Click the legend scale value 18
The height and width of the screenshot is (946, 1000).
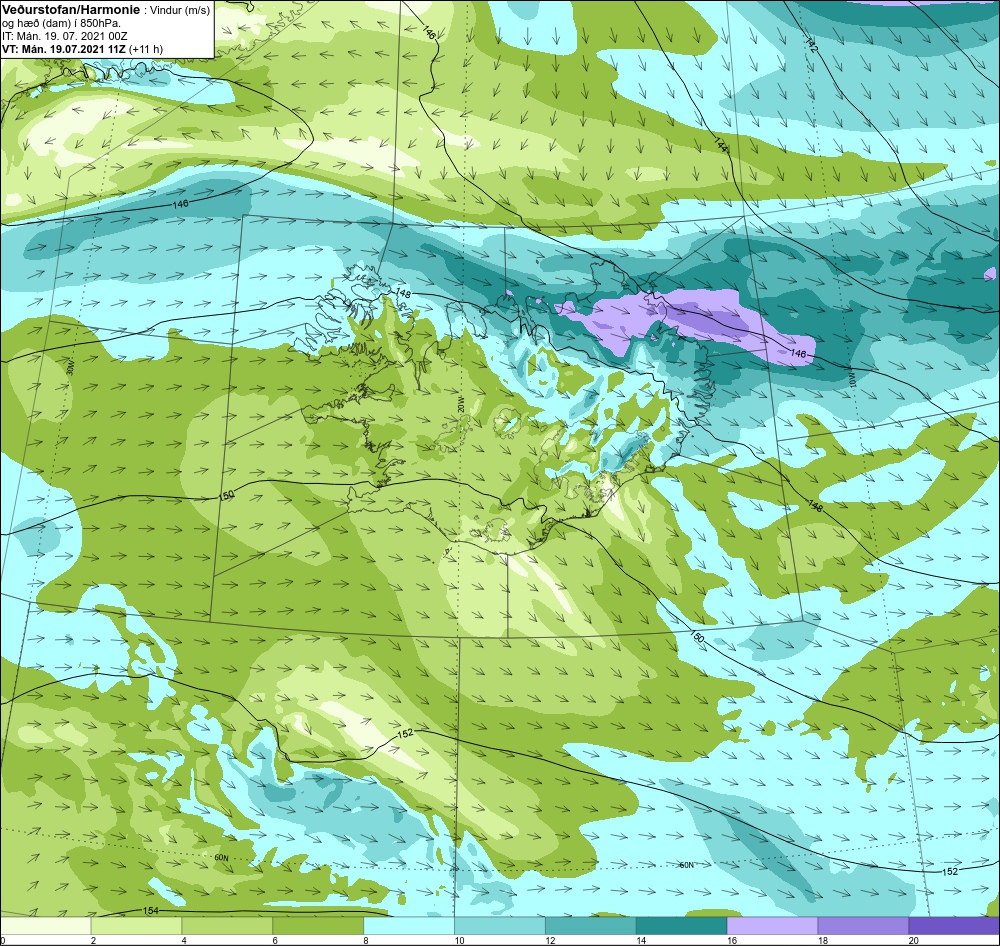(823, 940)
